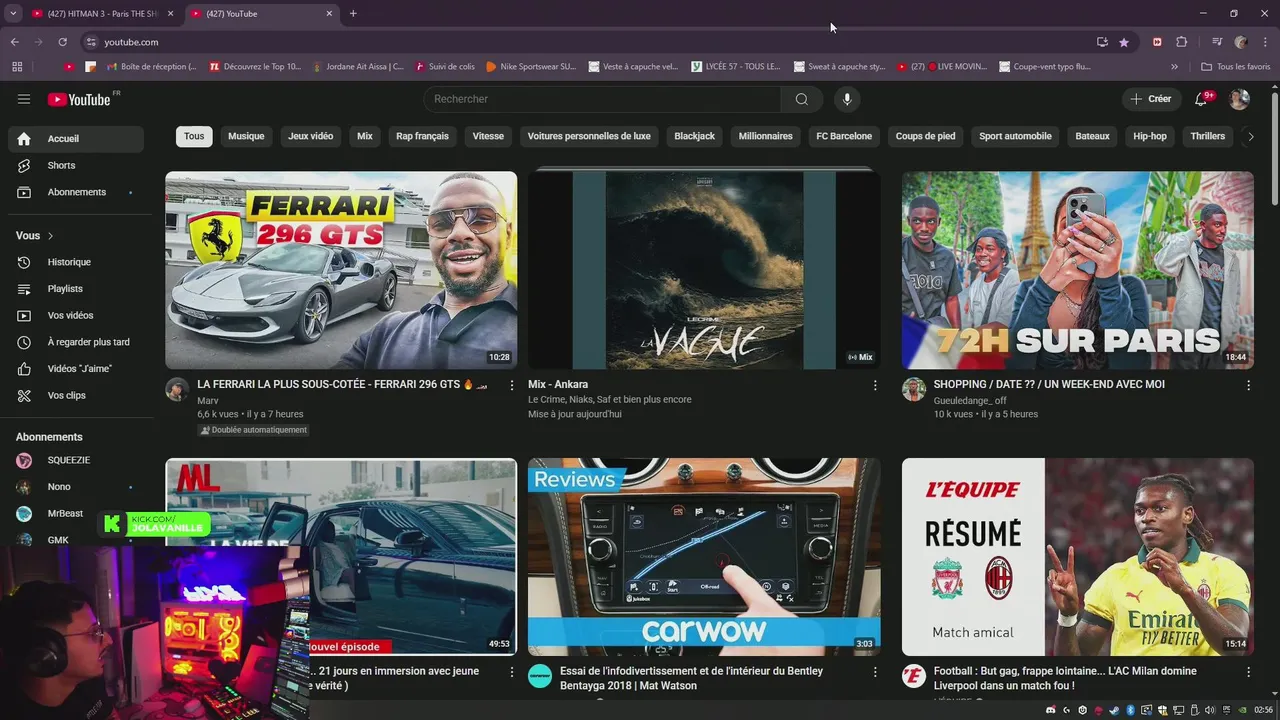Select the Blackjack filter chip
Viewport: 1280px width, 720px height.
pyautogui.click(x=694, y=136)
